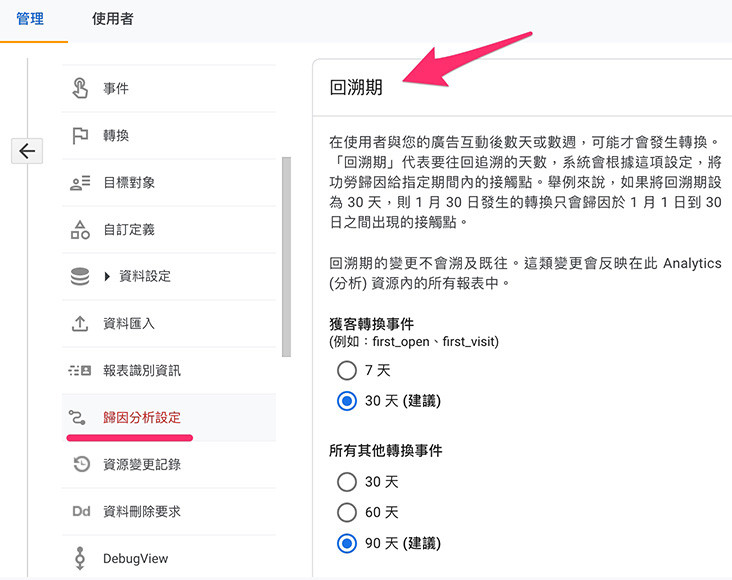This screenshot has height=580, width=732.
Task: Click the 報表識別資訊 identity icon
Action: click(80, 370)
